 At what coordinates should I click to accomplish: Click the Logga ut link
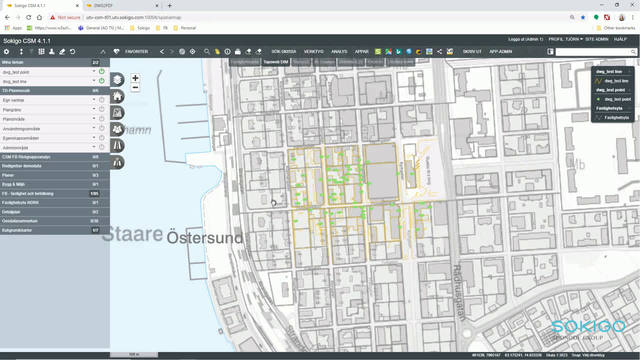pos(526,39)
